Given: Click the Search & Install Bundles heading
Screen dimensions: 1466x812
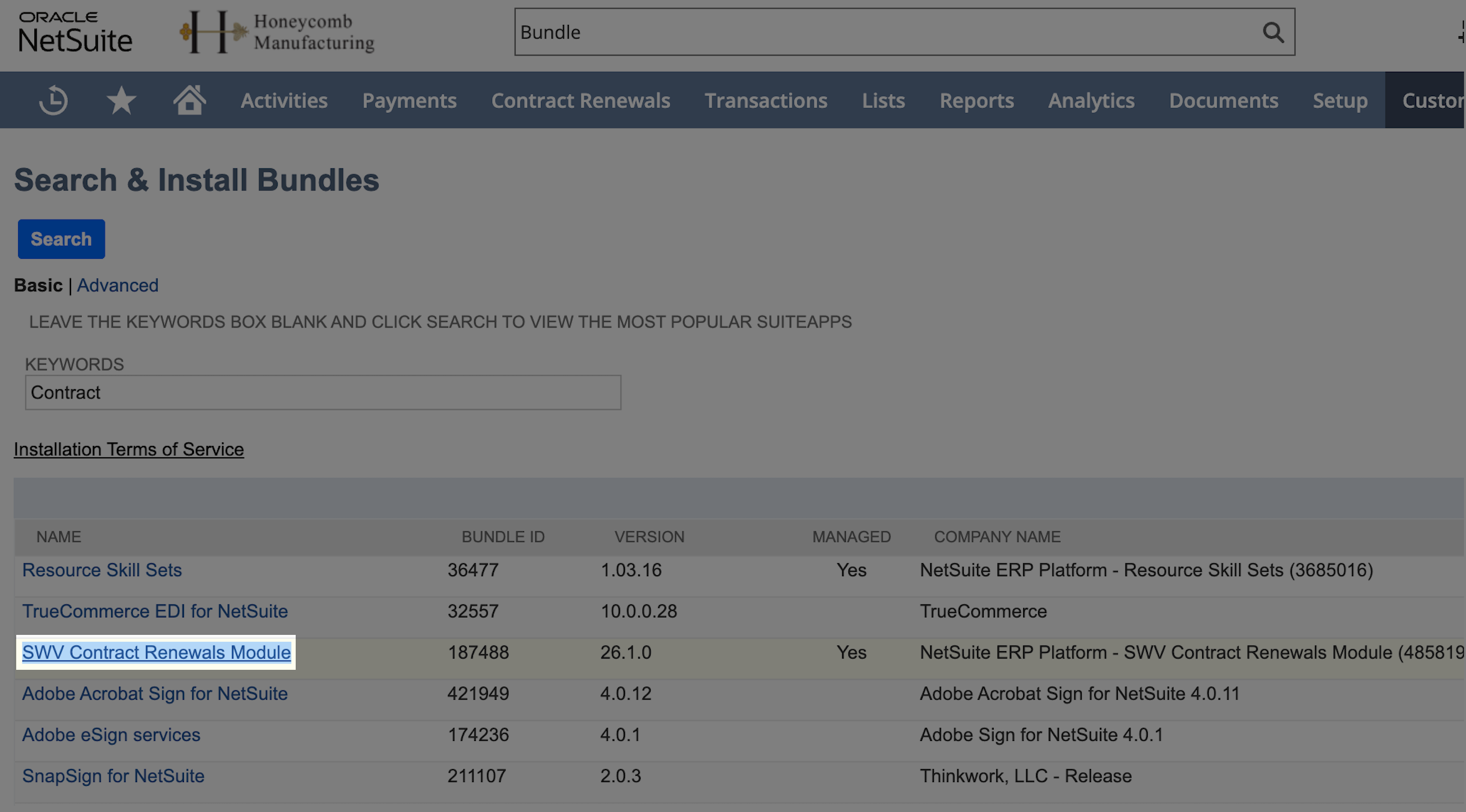Looking at the screenshot, I should click(x=197, y=180).
